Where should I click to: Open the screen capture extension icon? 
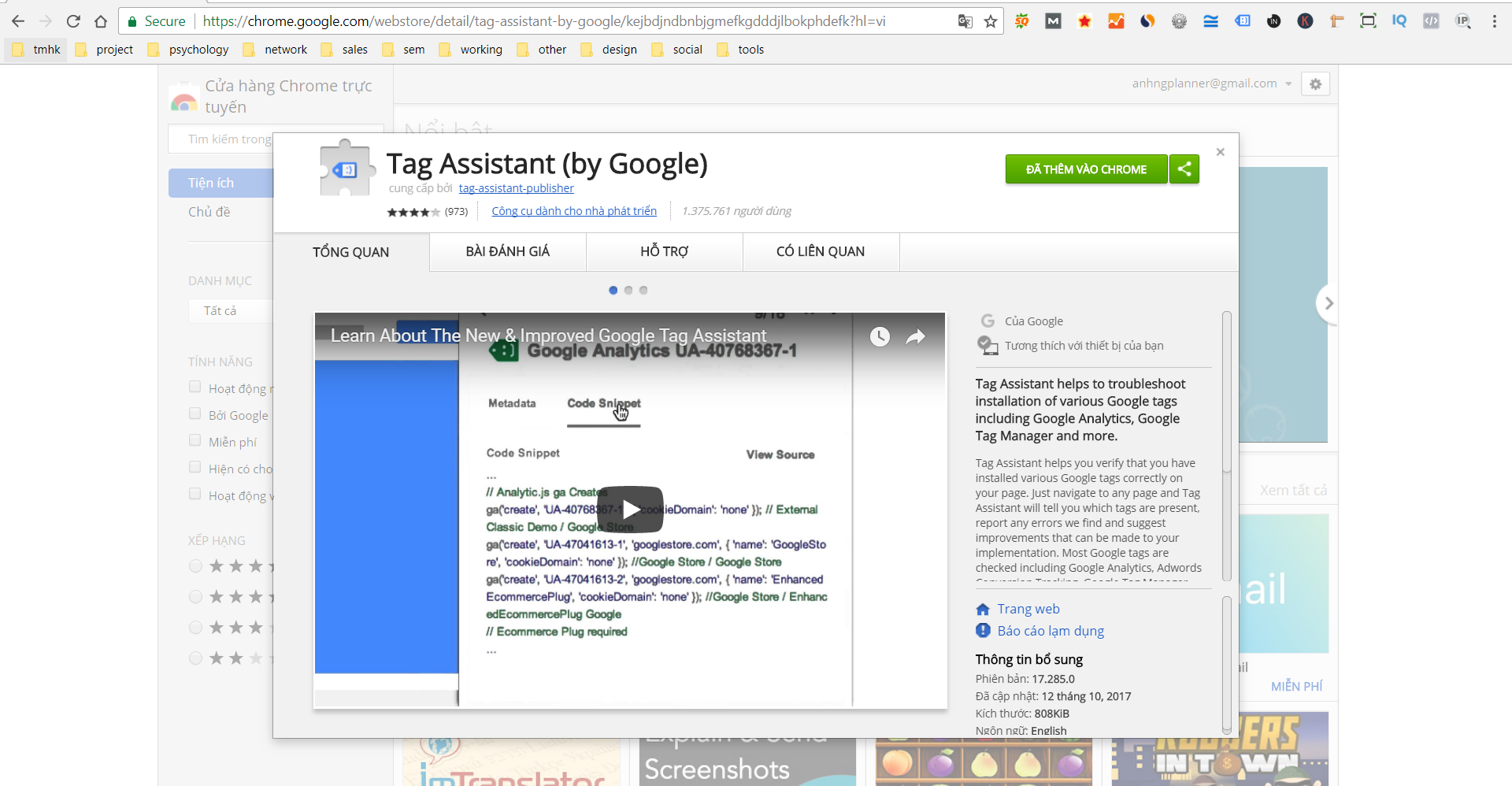1369,21
